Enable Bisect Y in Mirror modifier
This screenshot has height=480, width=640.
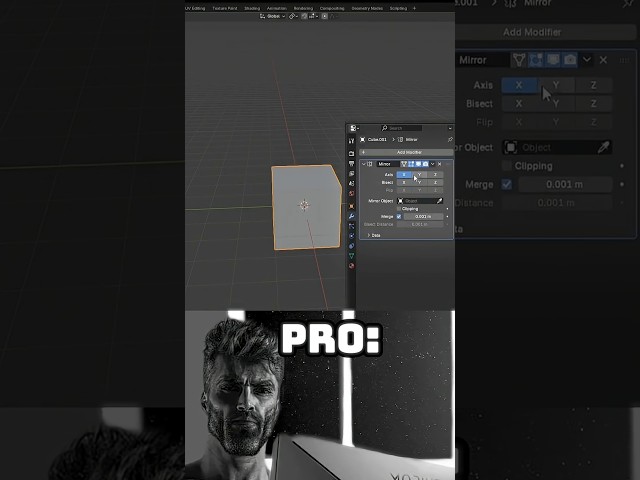pyautogui.click(x=420, y=182)
